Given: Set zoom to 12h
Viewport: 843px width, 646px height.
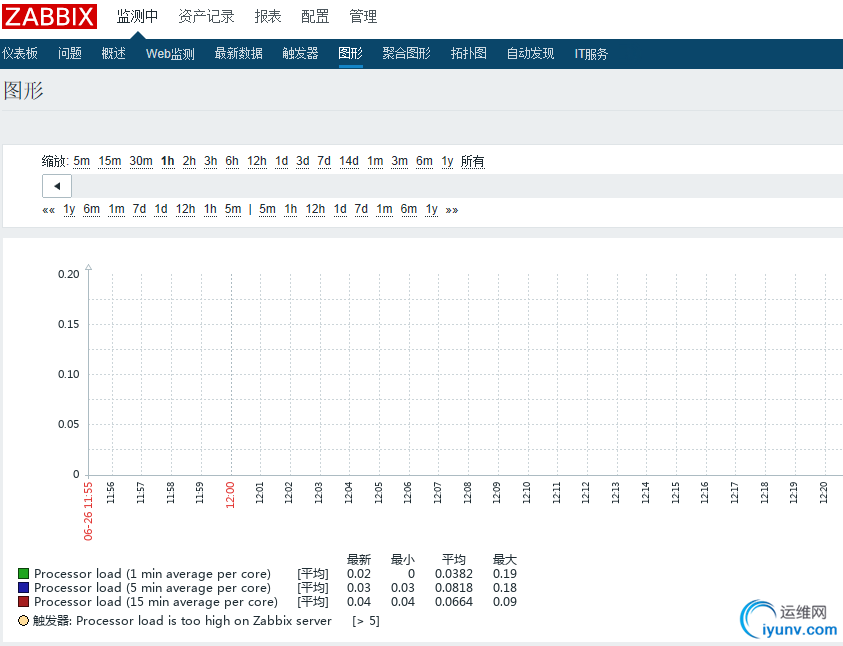Looking at the screenshot, I should [x=257, y=161].
